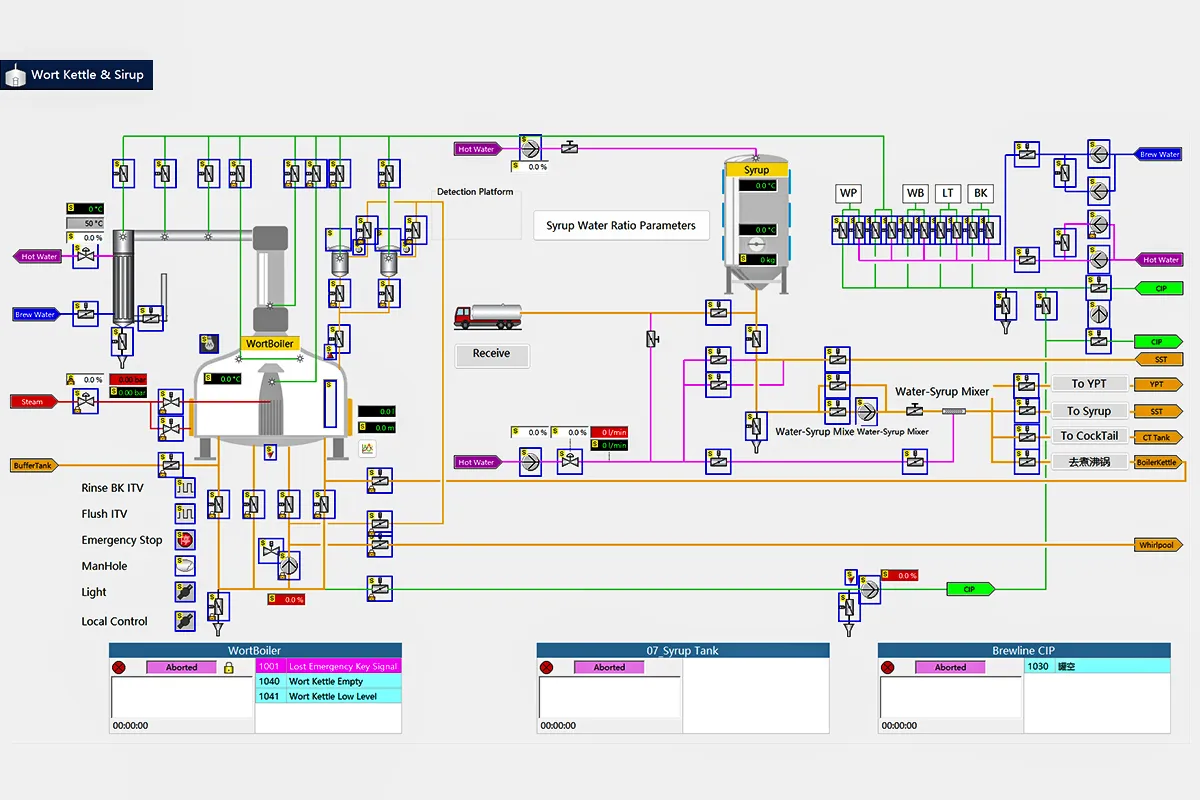The width and height of the screenshot is (1200, 800).
Task: Click the agitator icon left of WortBoiler label
Action: (x=209, y=343)
